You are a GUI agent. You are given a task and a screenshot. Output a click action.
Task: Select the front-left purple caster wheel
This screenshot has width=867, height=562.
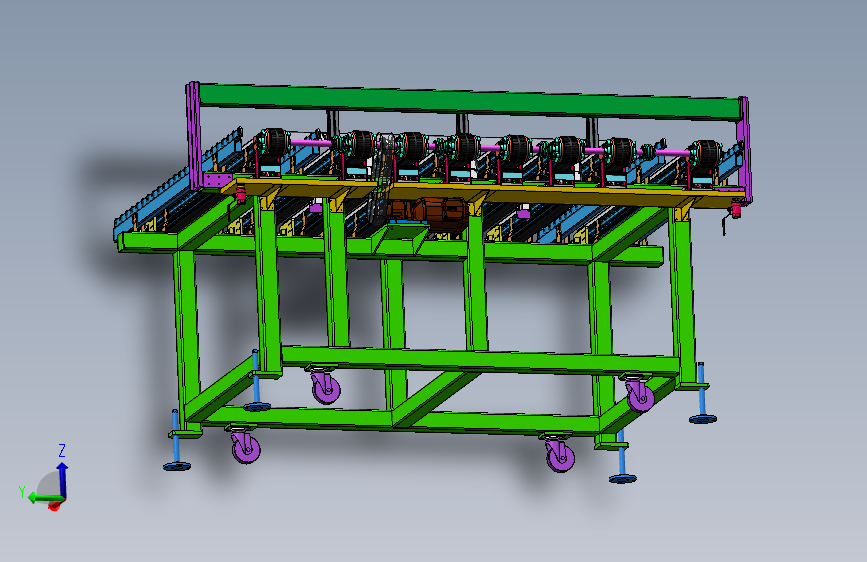tap(246, 445)
